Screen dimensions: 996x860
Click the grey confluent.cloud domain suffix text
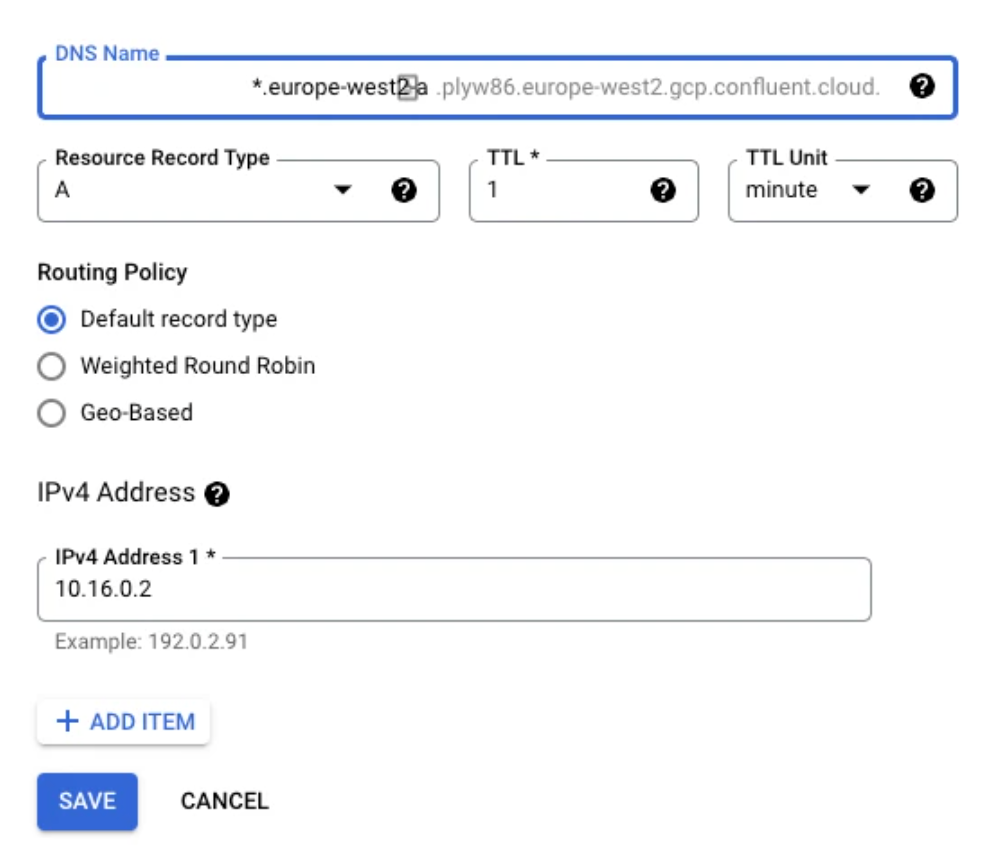[658, 88]
